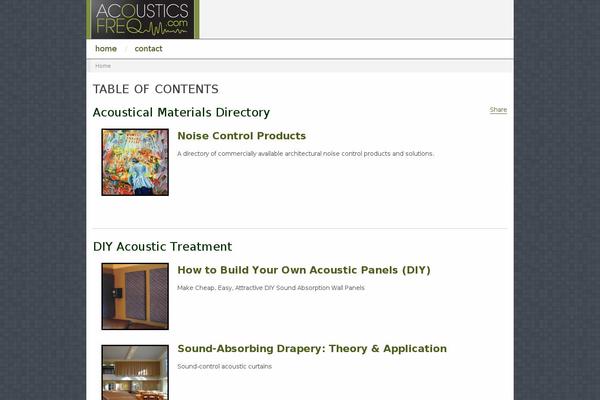Click the text 'Make Cheap, Easy, Attractive DIY...'

coord(271,288)
